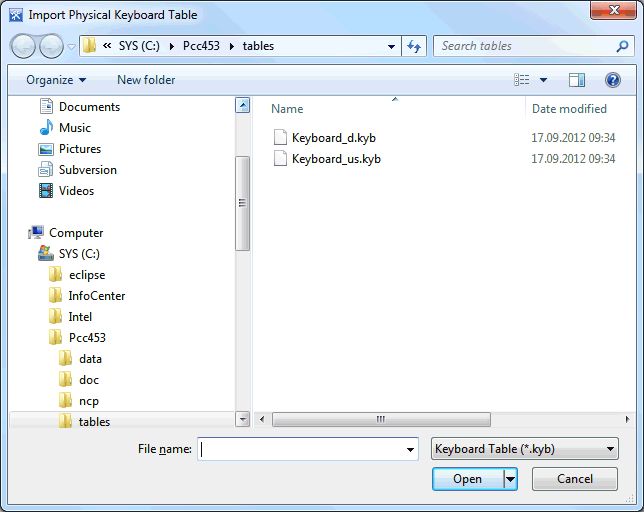Close the Import Physical Keyboard Table dialog
The height and width of the screenshot is (512, 644).
click(x=614, y=10)
